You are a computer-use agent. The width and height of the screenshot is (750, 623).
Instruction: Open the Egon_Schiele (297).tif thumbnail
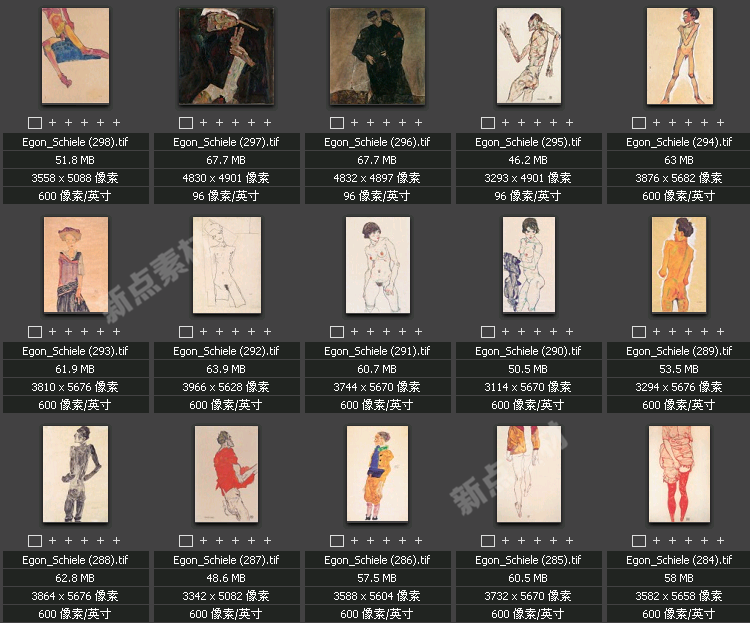(x=226, y=56)
